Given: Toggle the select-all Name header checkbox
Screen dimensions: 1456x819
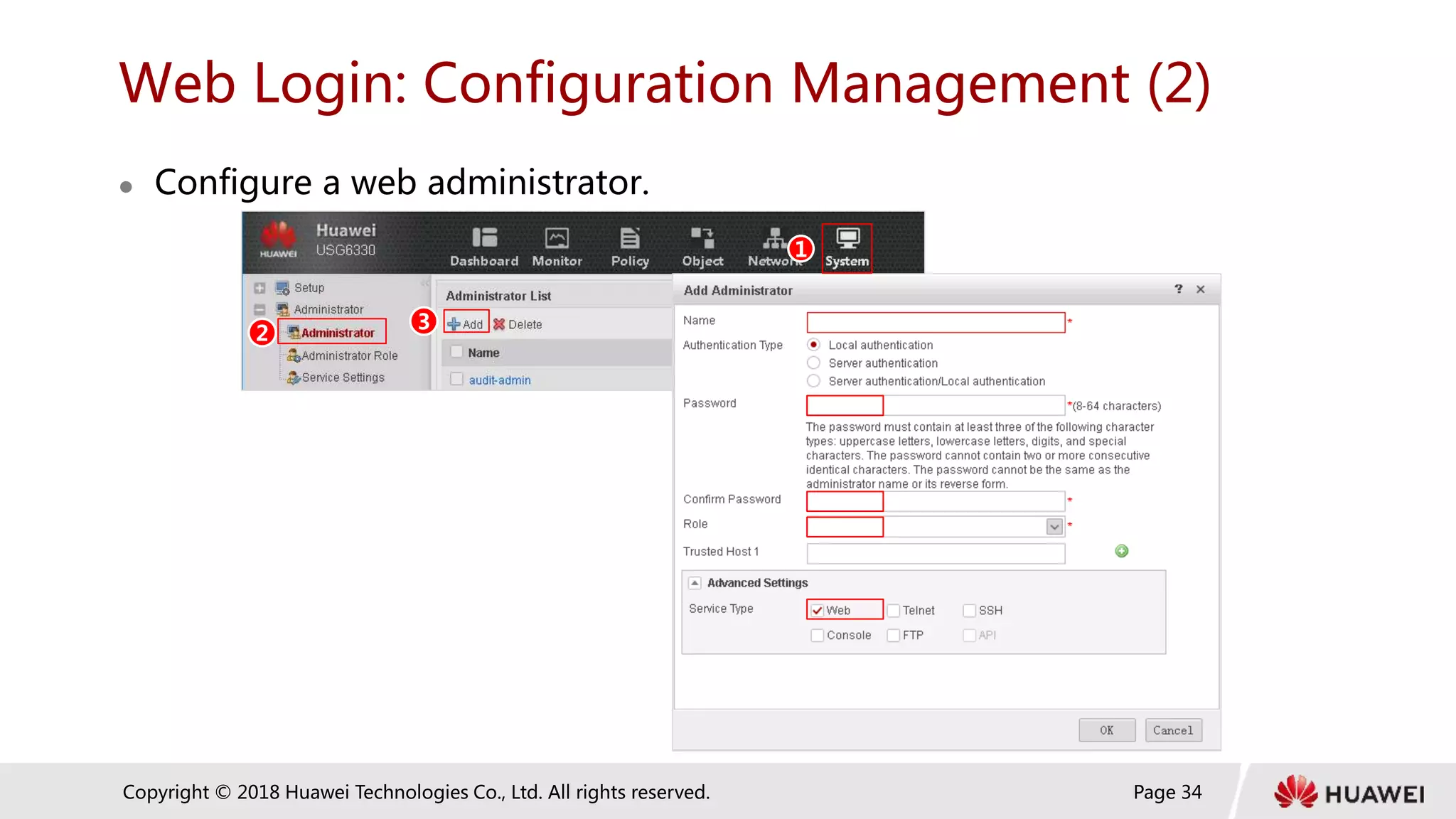Looking at the screenshot, I should coord(456,352).
